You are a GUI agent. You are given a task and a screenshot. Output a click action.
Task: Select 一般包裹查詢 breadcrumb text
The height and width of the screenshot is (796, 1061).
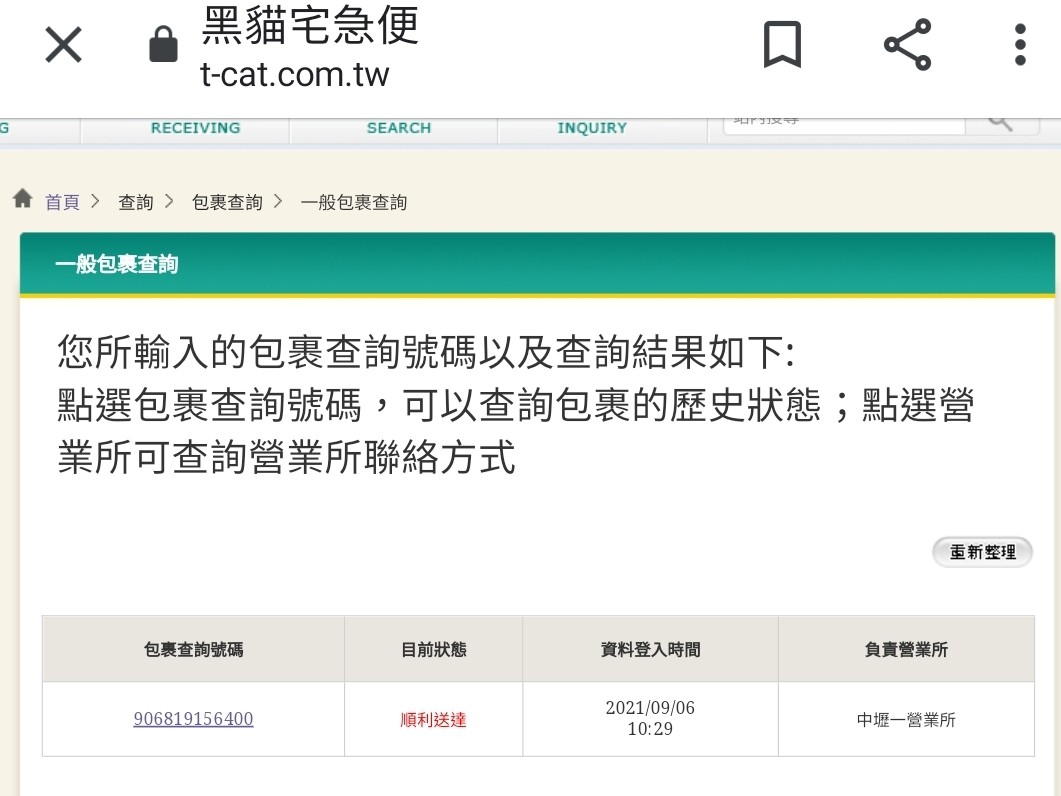click(x=354, y=202)
